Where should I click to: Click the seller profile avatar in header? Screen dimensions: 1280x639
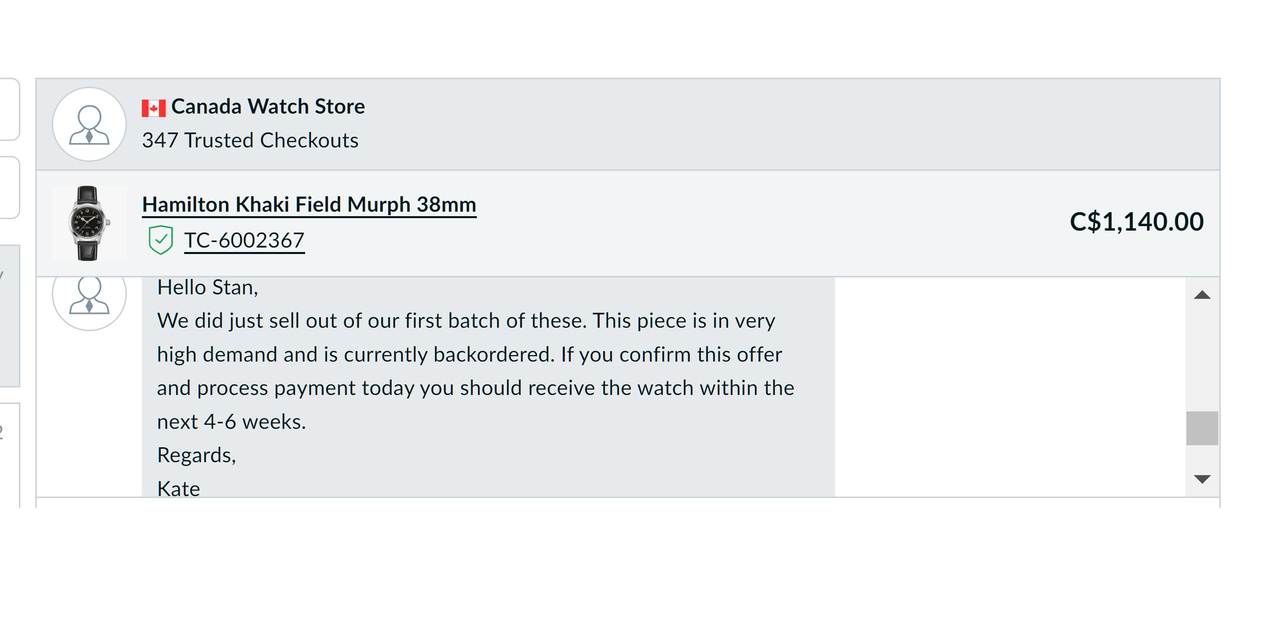click(x=89, y=124)
